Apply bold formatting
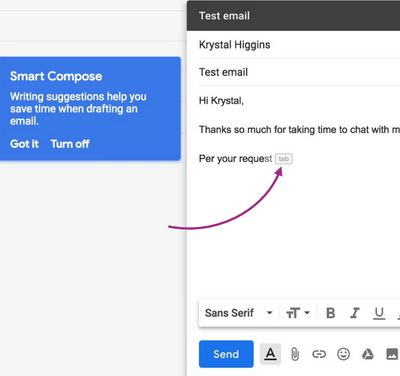Viewport: 400px width, 376px height. tap(330, 313)
